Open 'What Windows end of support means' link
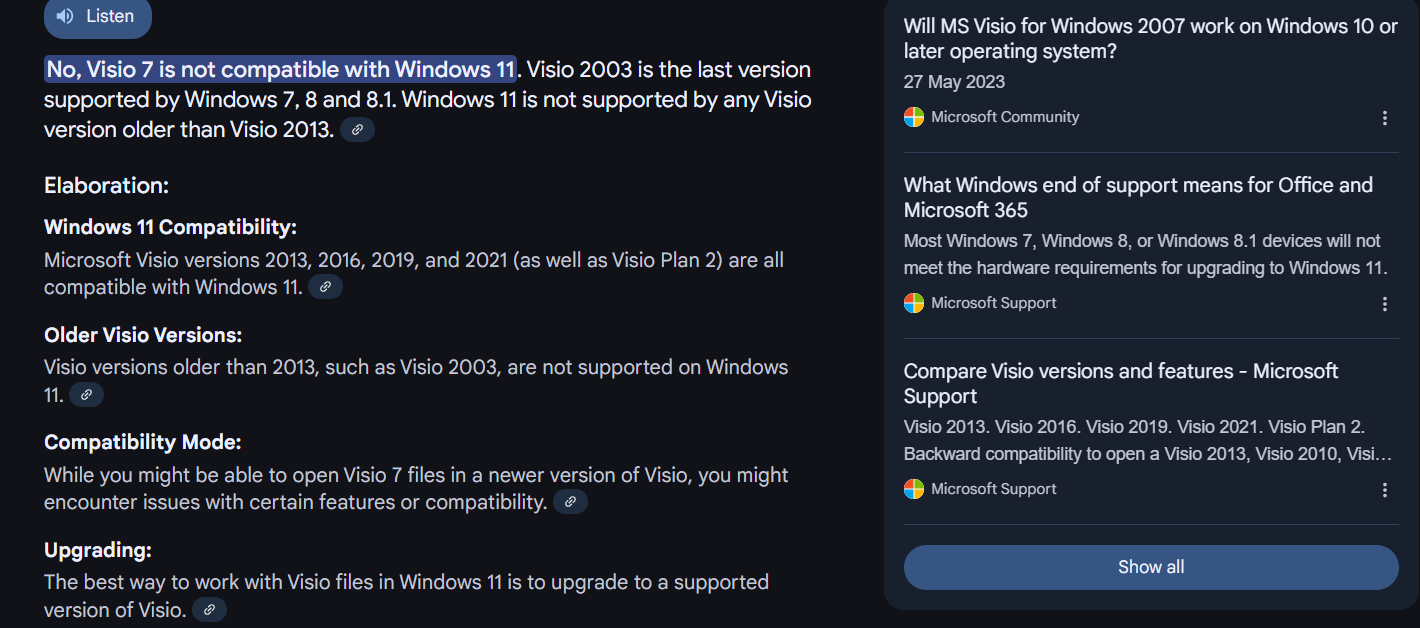 pos(1138,197)
